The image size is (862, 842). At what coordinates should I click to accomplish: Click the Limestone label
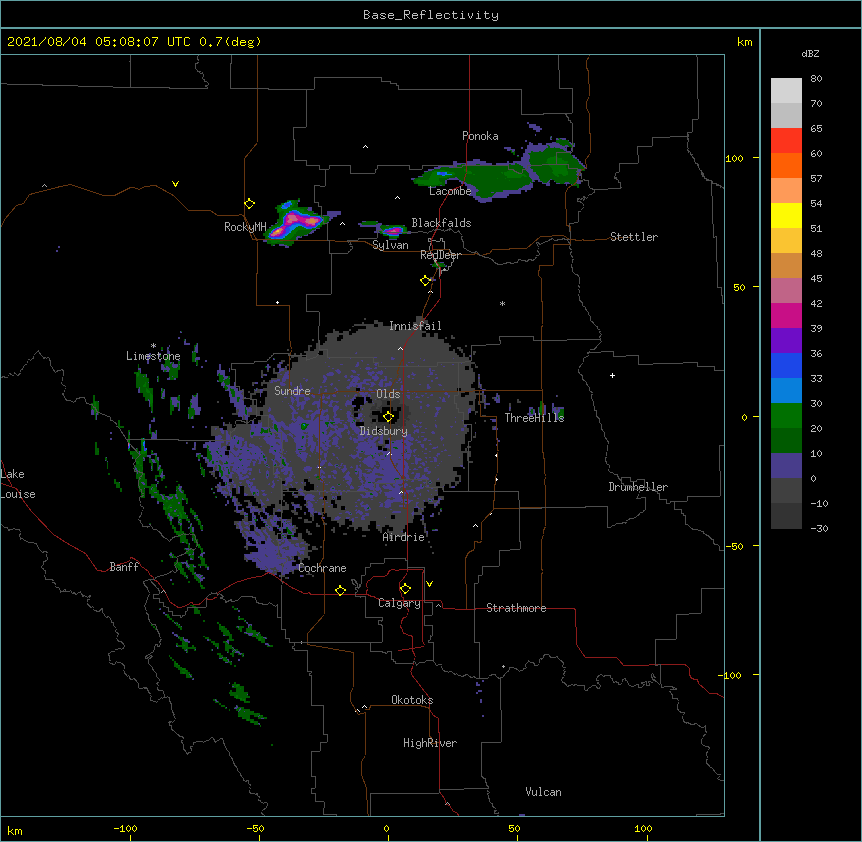[153, 356]
